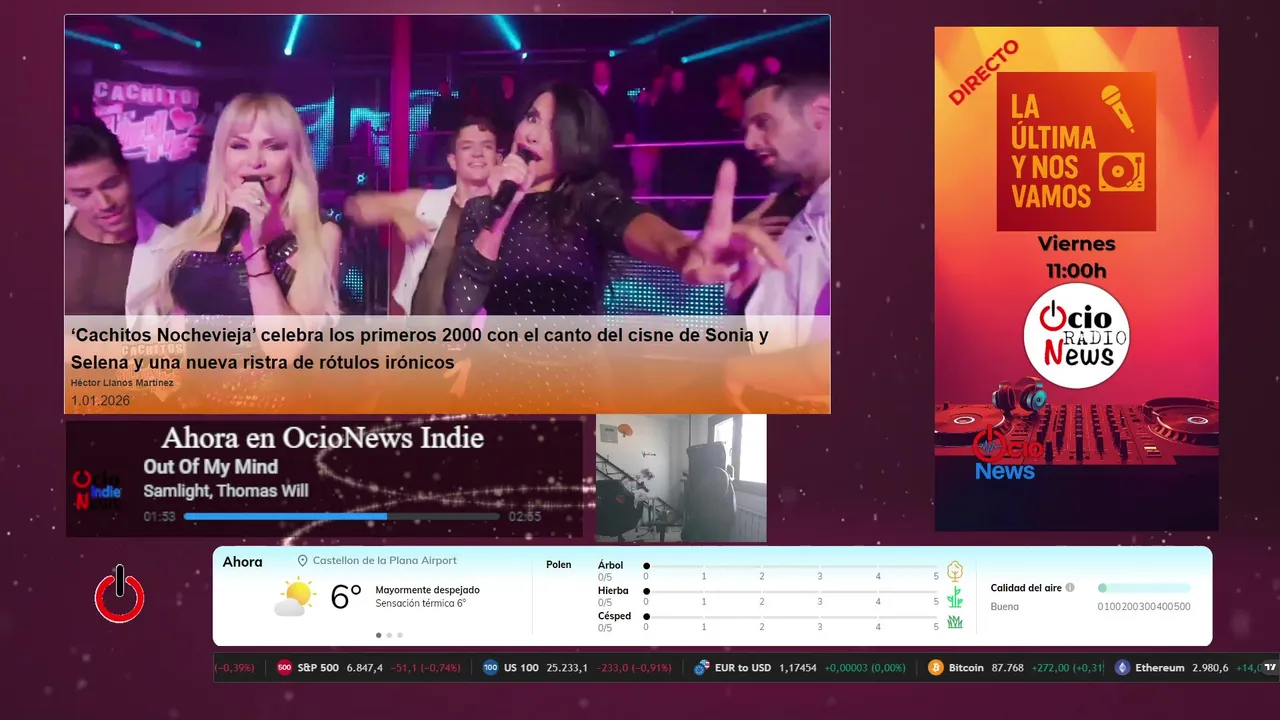Click the Césped grass icon

pos(954,621)
